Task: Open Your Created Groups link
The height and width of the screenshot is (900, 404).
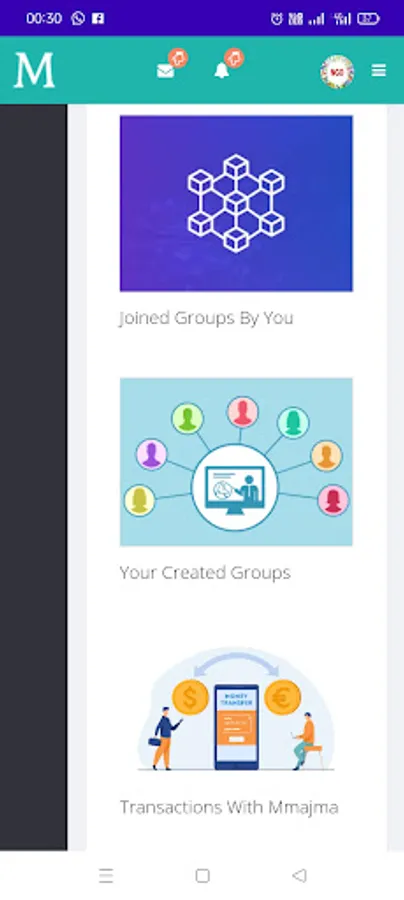Action: tap(205, 572)
